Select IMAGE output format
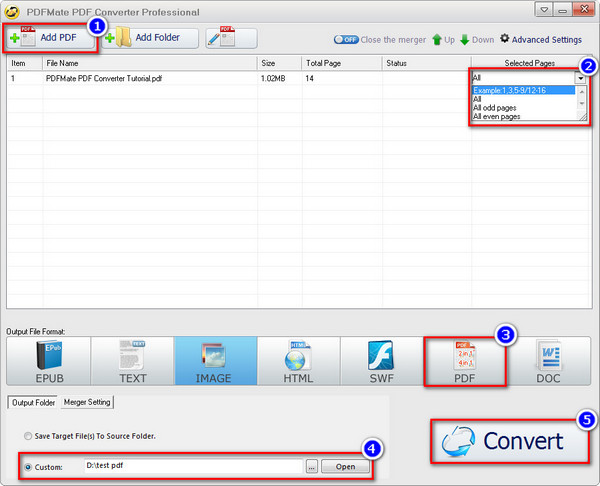The height and width of the screenshot is (486, 600). (216, 361)
